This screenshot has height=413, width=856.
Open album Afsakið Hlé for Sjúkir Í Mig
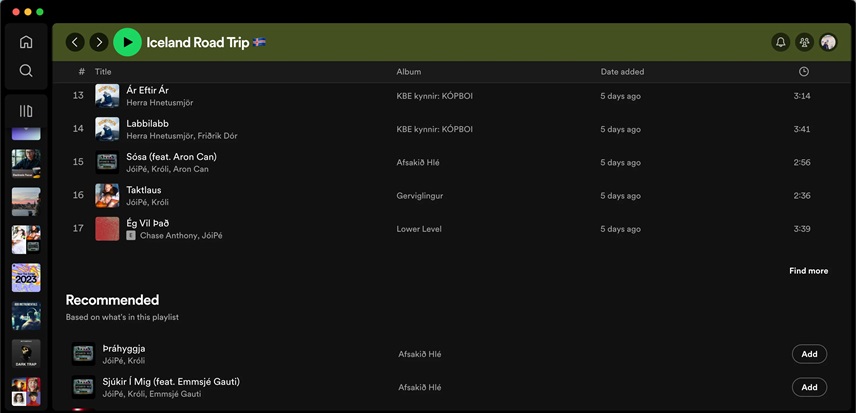[420, 387]
